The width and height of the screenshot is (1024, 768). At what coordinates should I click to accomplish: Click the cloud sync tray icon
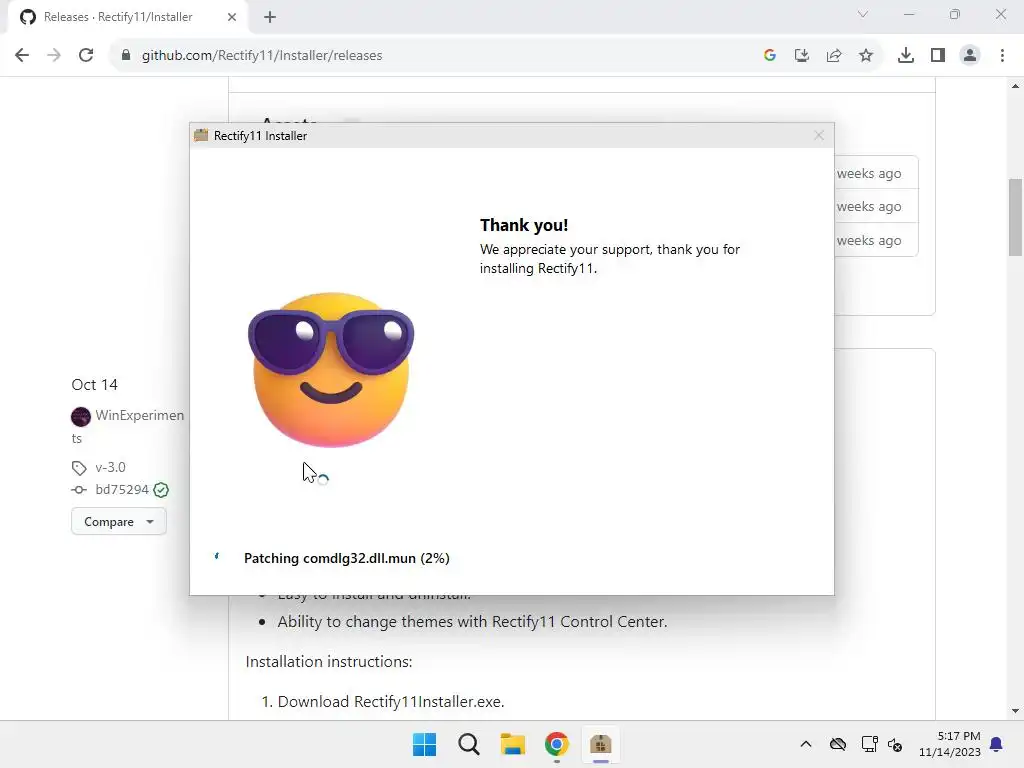point(838,744)
